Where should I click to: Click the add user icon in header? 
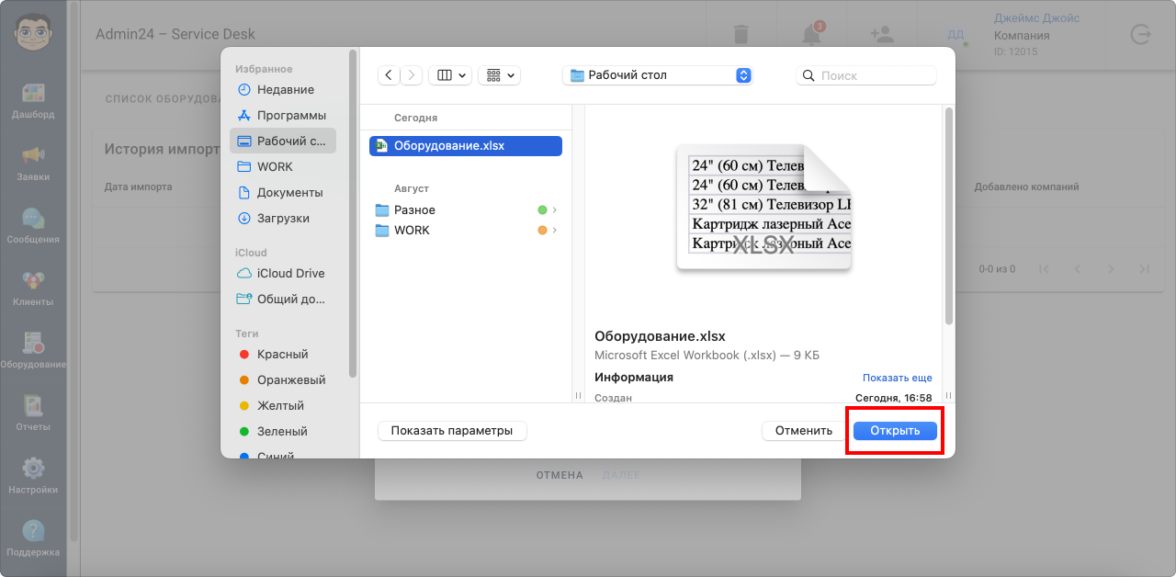(x=881, y=34)
